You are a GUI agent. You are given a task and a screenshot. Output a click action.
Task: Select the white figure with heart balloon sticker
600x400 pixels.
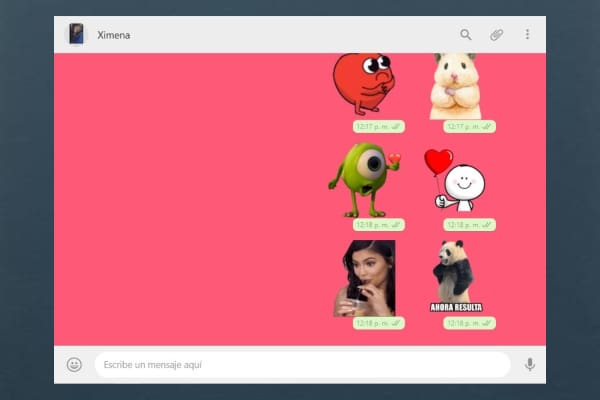click(454, 180)
